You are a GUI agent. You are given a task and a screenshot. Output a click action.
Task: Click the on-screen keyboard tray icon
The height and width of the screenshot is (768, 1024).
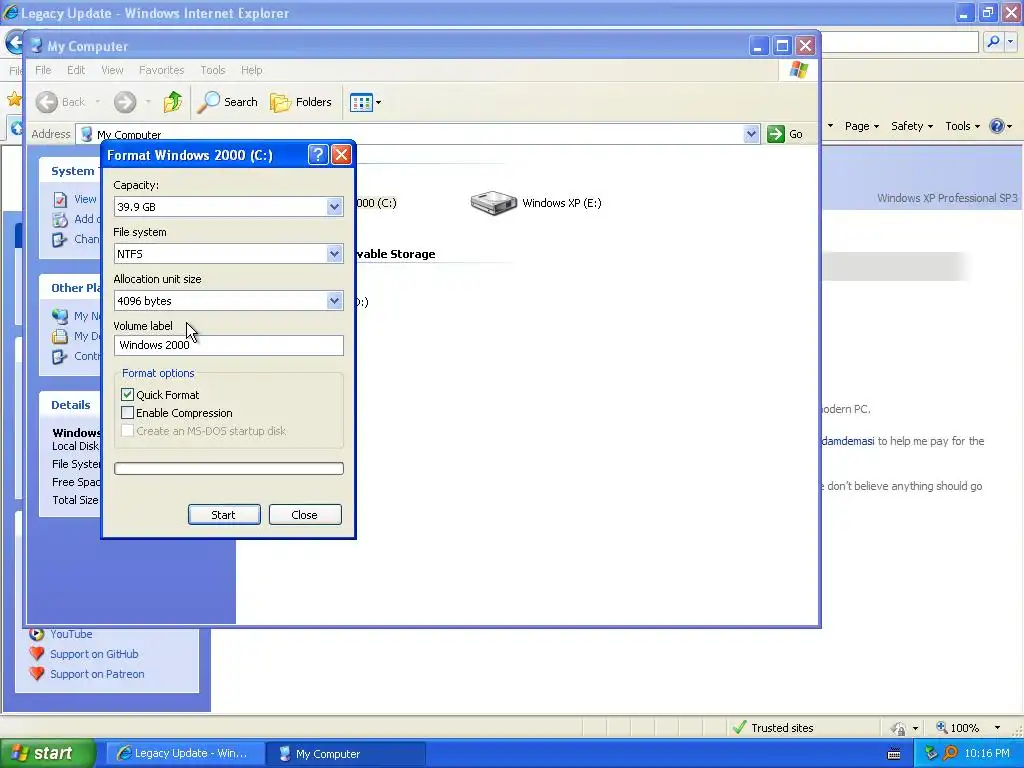point(894,754)
